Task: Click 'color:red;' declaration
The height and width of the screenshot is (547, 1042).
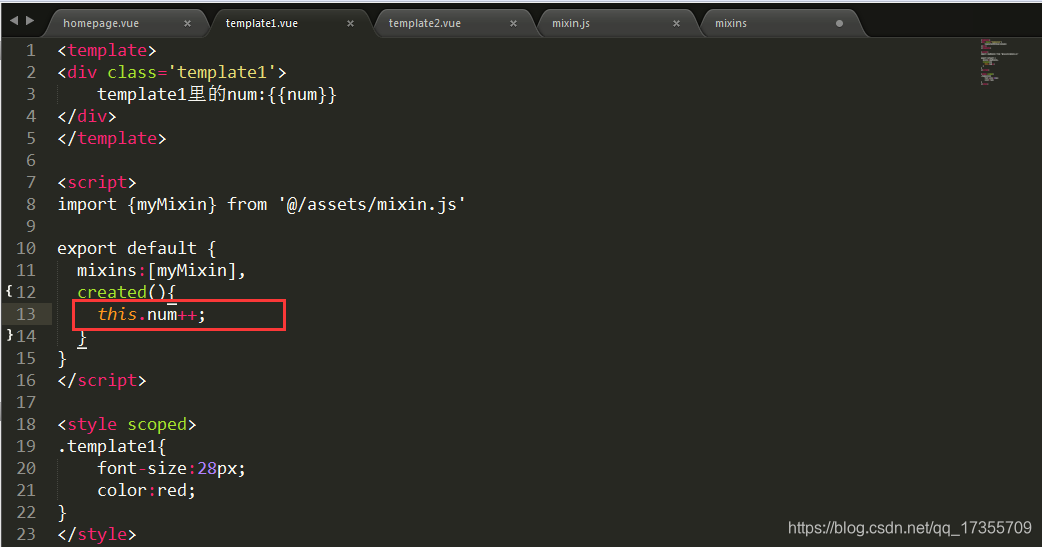Action: [x=147, y=490]
